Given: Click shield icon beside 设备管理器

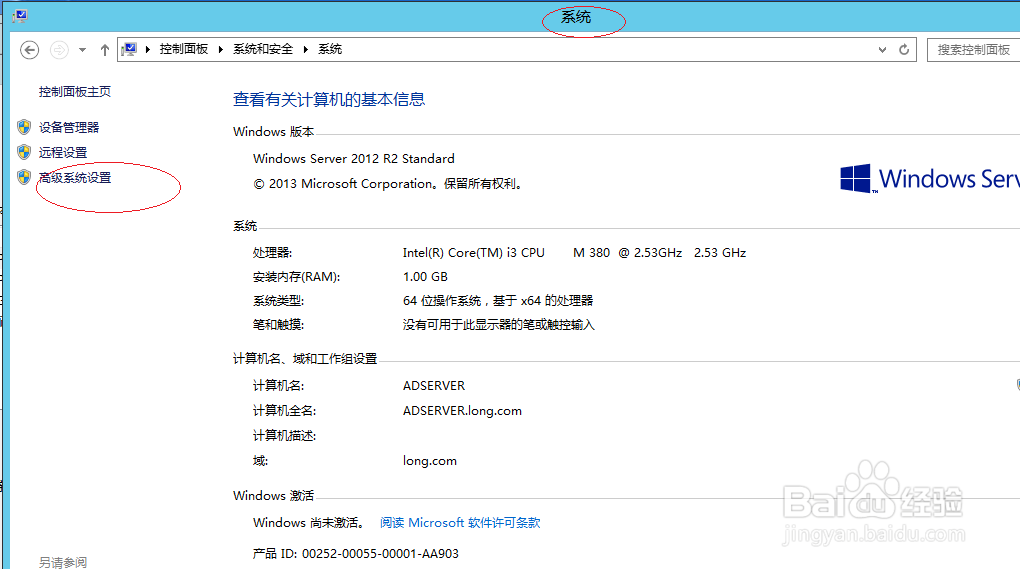Looking at the screenshot, I should [24, 127].
